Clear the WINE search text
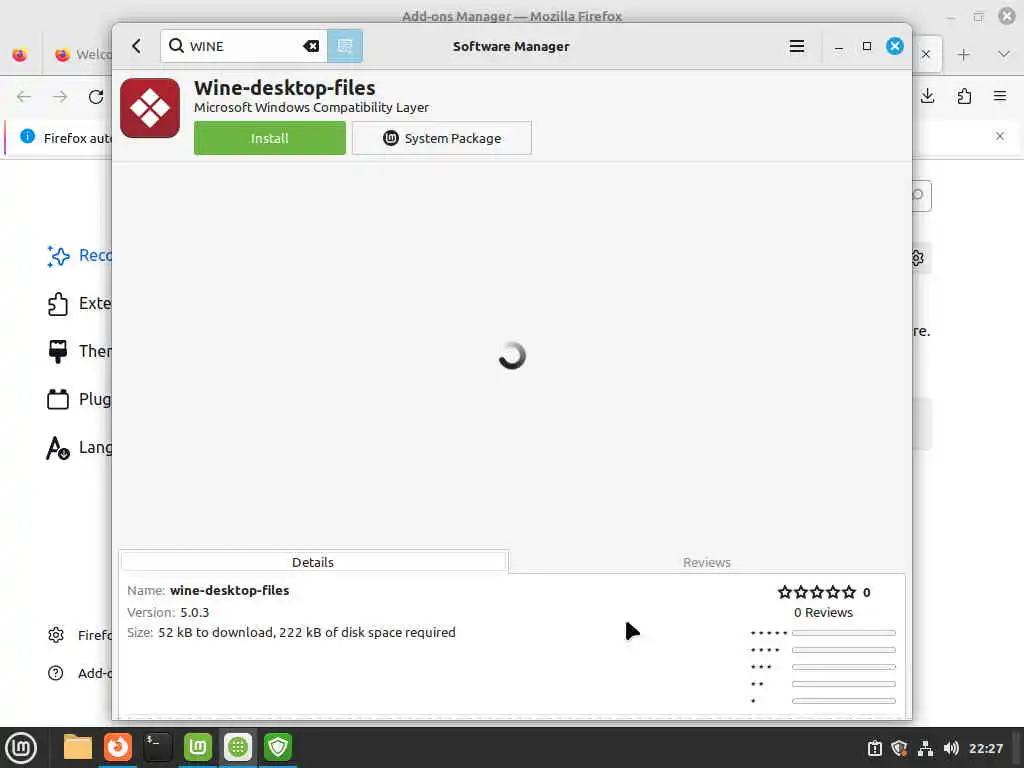 pyautogui.click(x=311, y=46)
